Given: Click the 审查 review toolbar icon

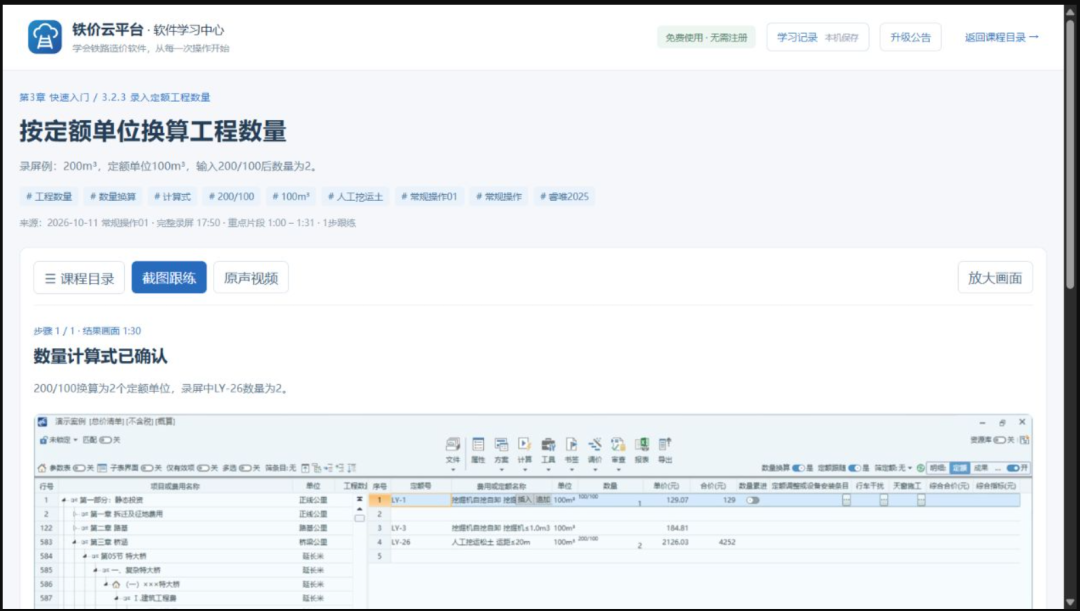Looking at the screenshot, I should pyautogui.click(x=619, y=444).
